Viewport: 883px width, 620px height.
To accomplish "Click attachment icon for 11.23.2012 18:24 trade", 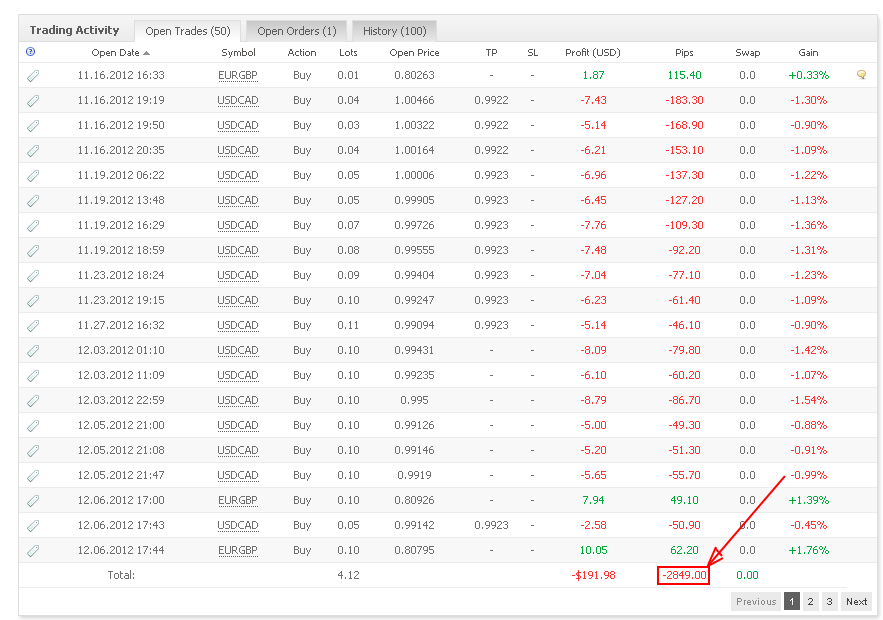I will (33, 275).
